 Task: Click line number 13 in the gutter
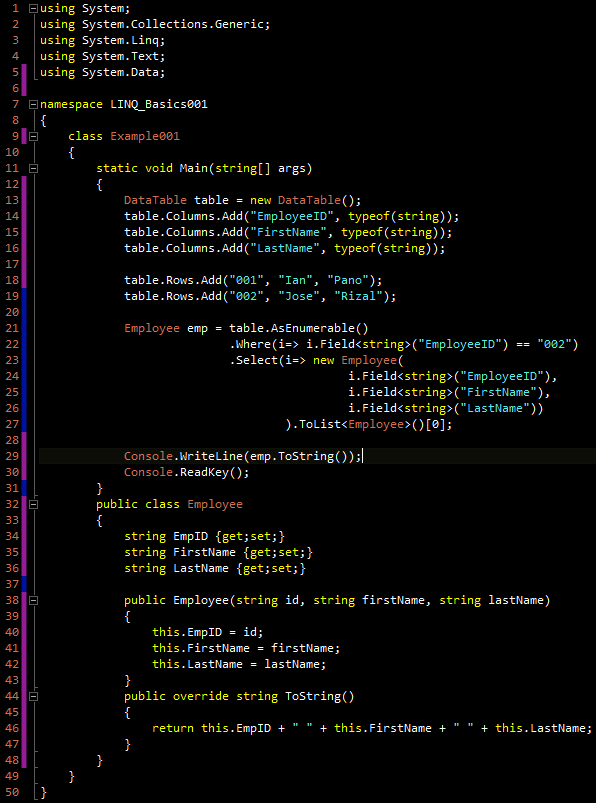[12, 200]
